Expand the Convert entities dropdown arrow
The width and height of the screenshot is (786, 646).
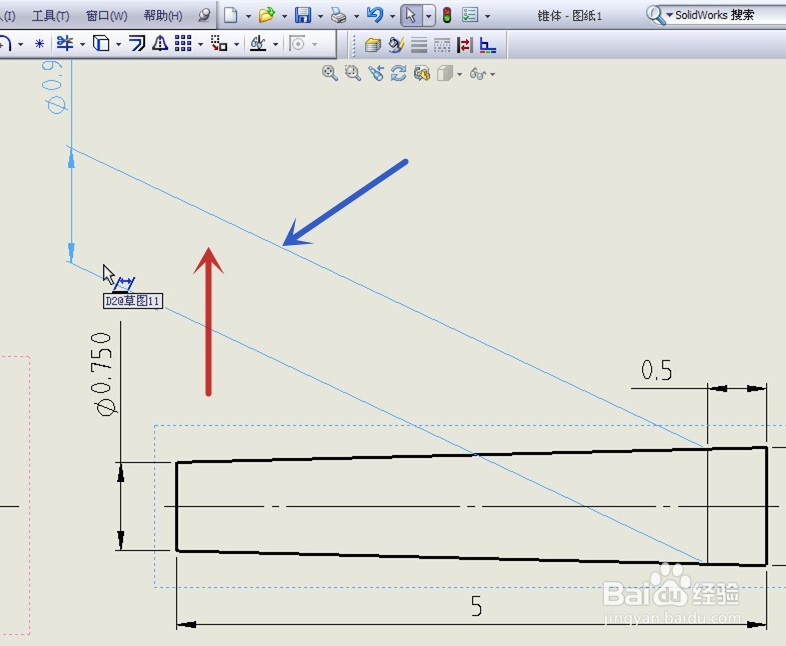(x=119, y=45)
